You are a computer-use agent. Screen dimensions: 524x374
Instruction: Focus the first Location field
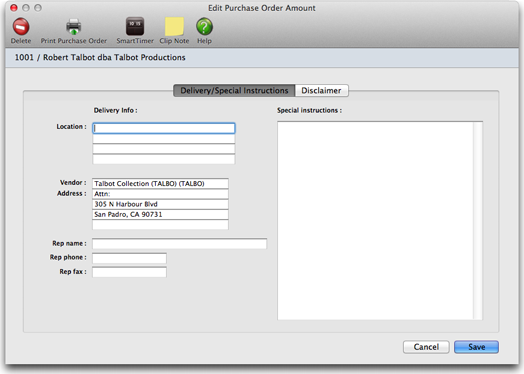coord(164,128)
